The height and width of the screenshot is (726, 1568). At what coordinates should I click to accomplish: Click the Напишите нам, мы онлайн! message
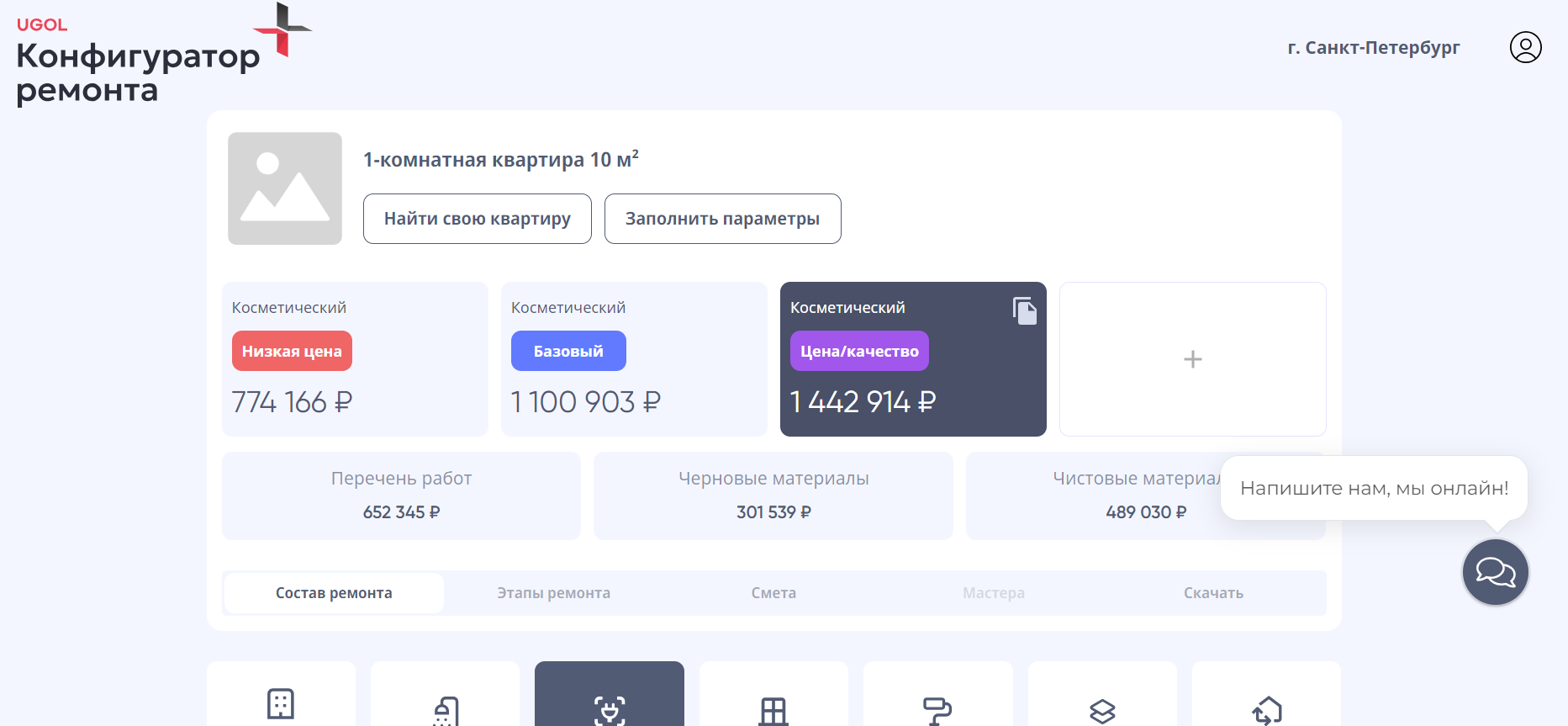click(x=1374, y=488)
